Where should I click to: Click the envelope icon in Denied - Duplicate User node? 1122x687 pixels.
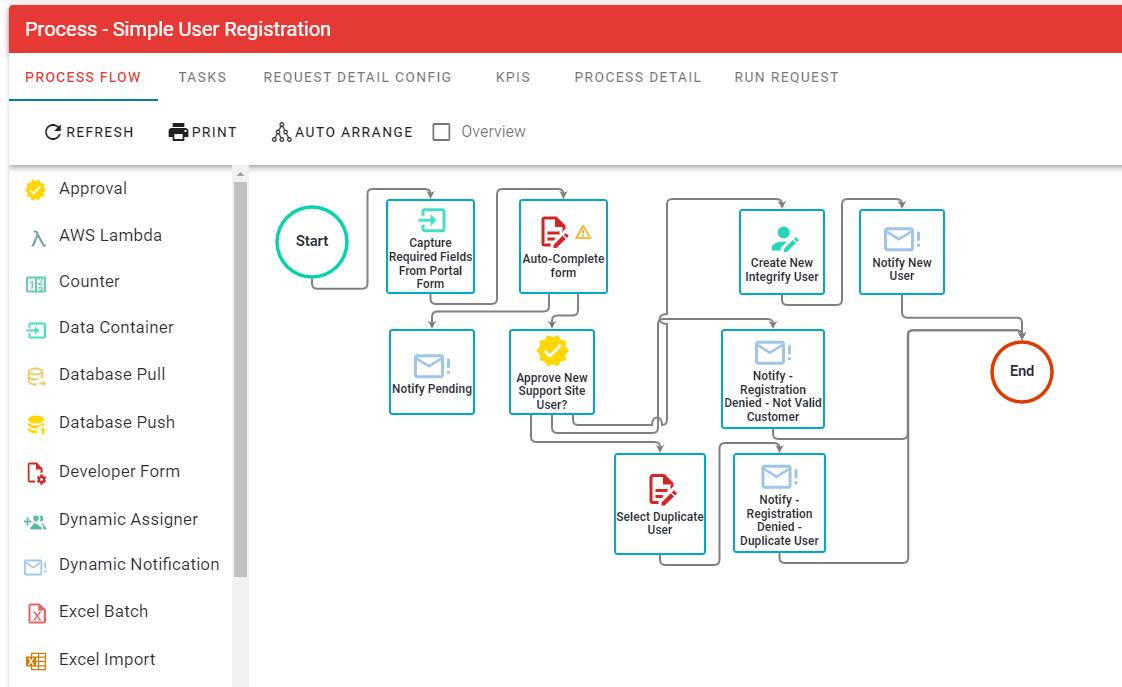pos(779,477)
